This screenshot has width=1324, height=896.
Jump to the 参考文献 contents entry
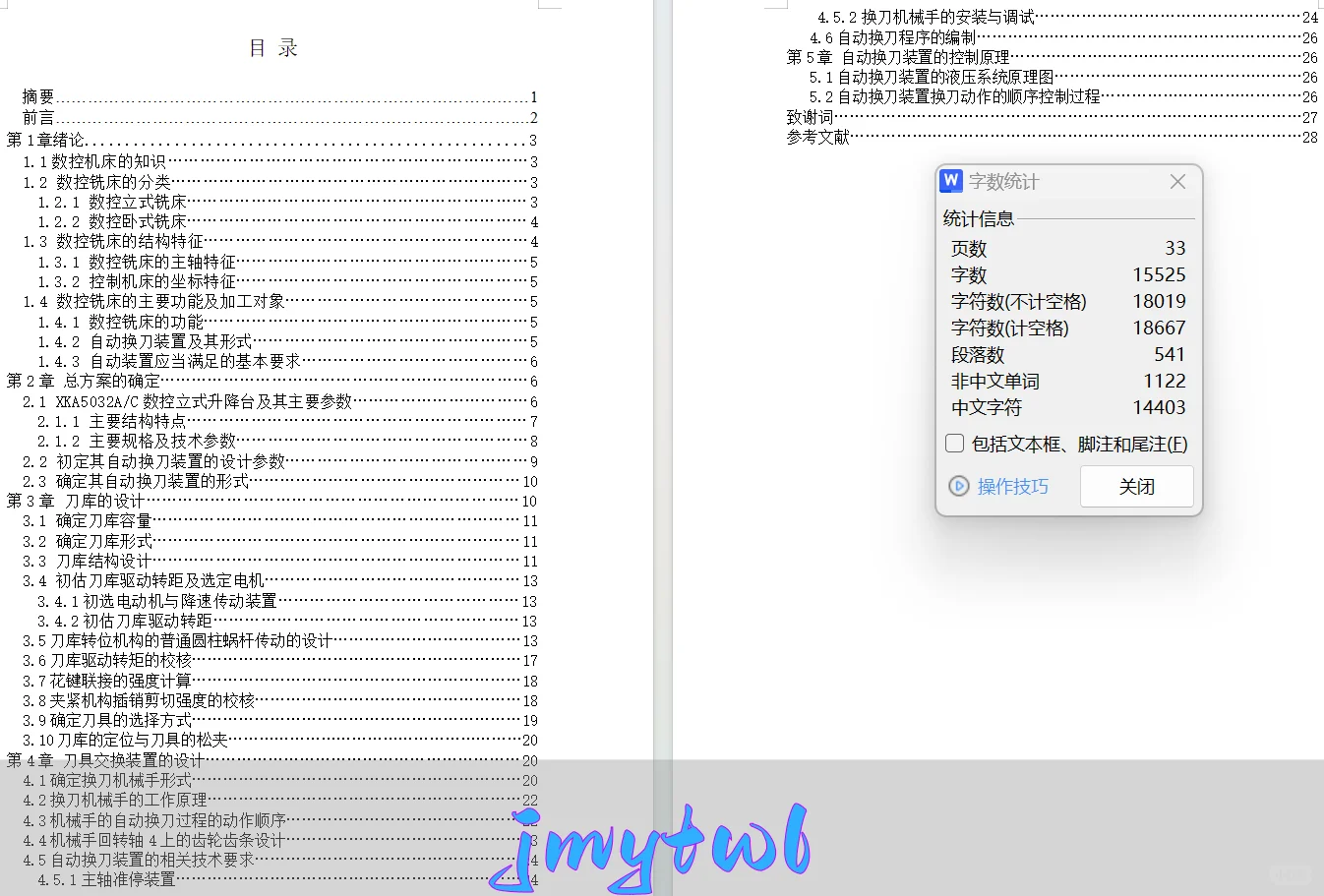tap(1053, 137)
